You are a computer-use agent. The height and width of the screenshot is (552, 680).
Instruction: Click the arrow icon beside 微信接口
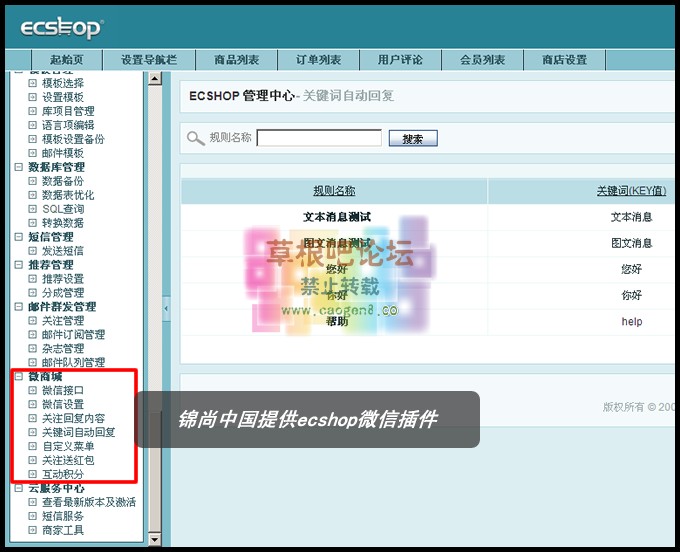point(33,390)
